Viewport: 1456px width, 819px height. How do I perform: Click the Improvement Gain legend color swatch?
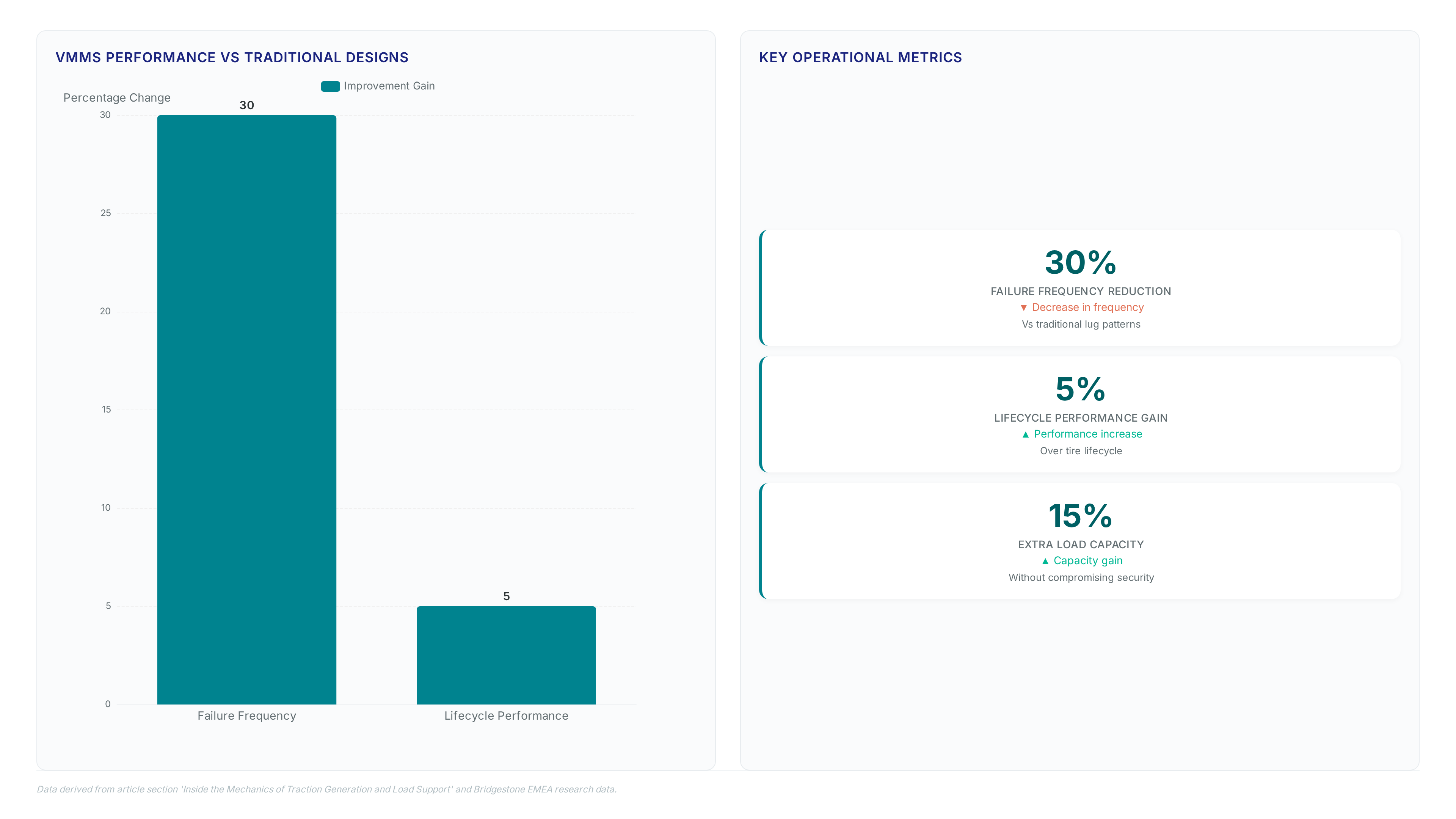pyautogui.click(x=330, y=86)
